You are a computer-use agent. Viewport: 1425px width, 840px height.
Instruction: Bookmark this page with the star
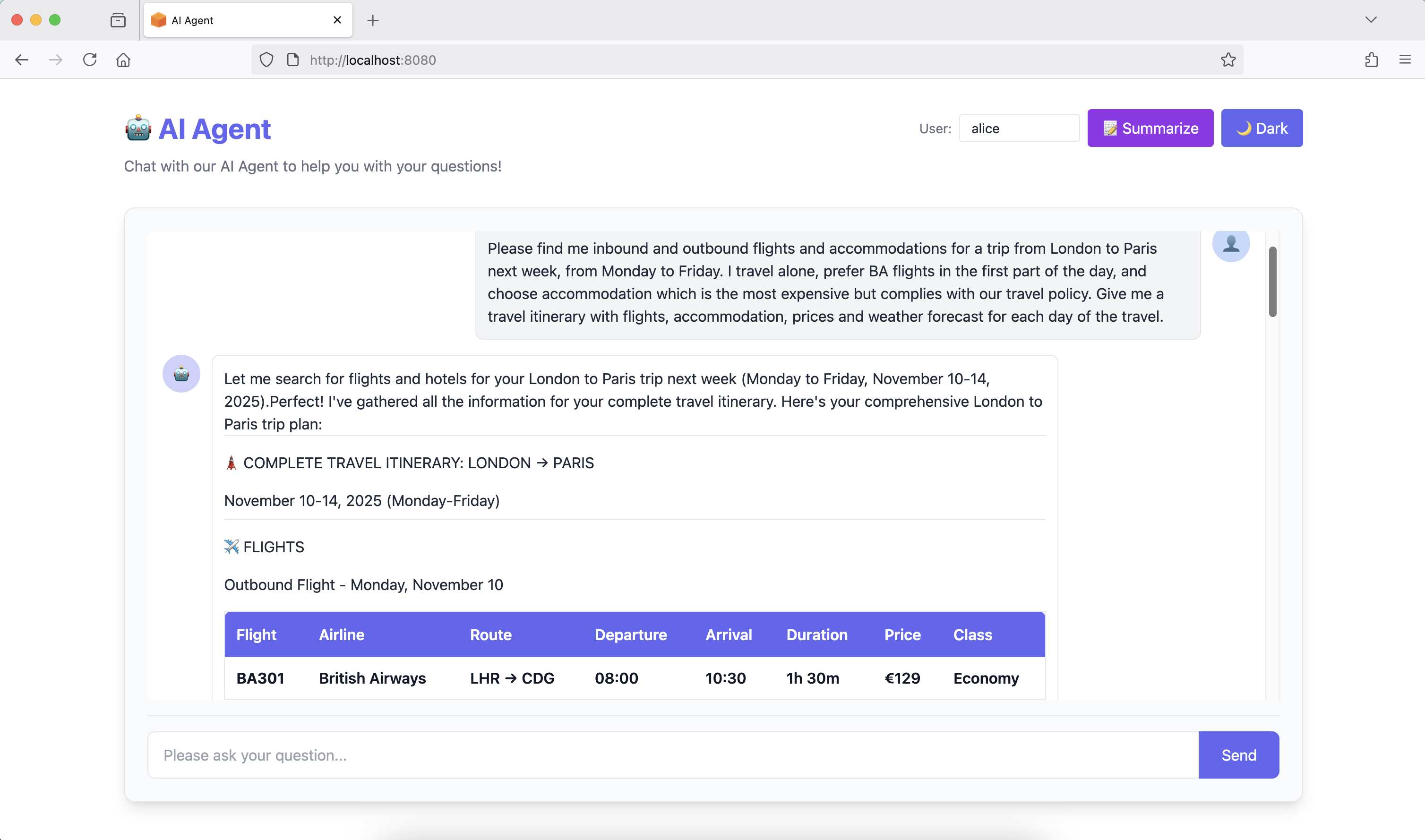point(1228,60)
